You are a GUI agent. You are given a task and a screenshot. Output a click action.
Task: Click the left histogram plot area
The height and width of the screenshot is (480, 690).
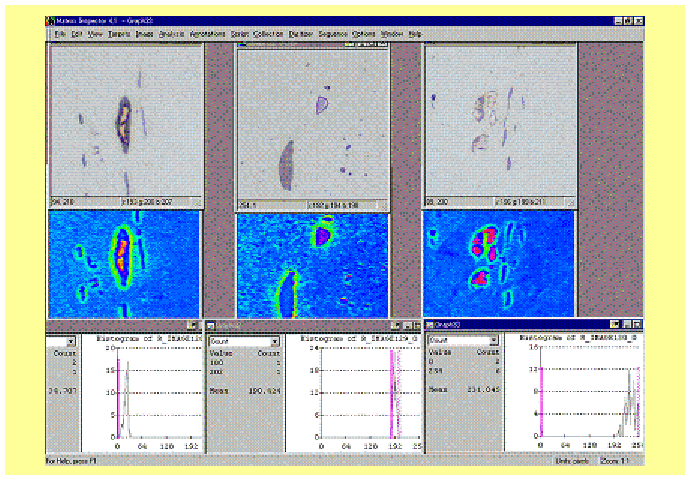(x=158, y=392)
